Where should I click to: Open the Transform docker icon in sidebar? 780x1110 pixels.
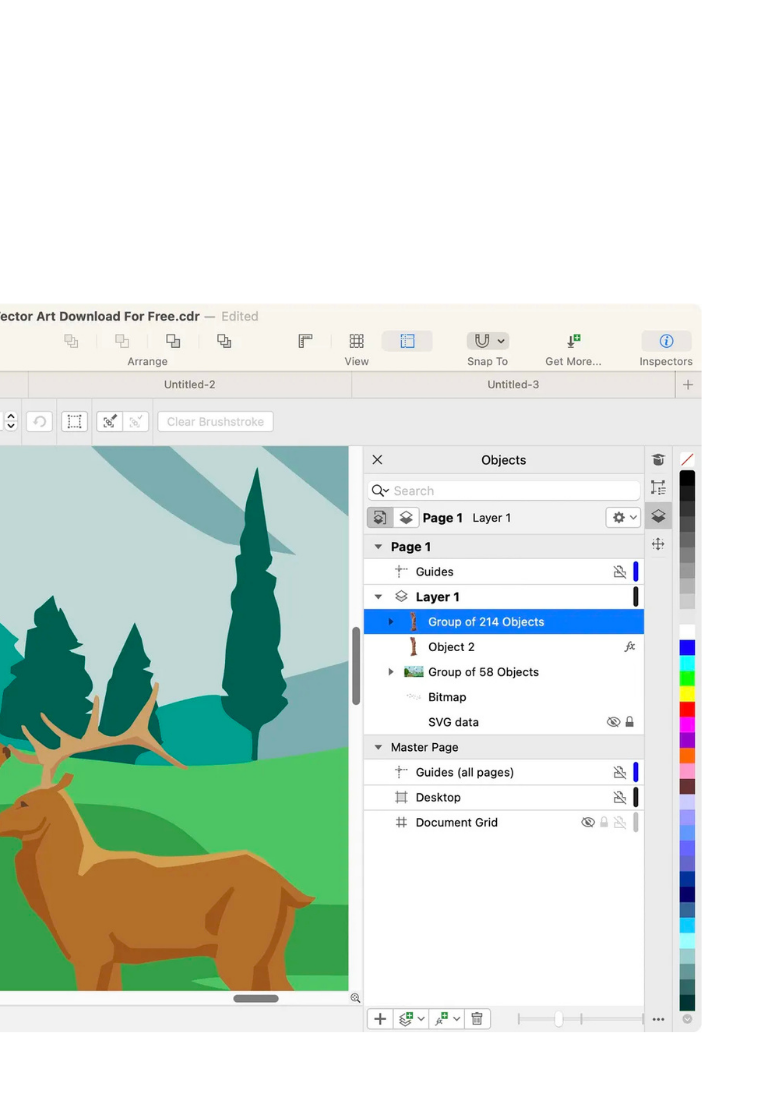(x=658, y=544)
